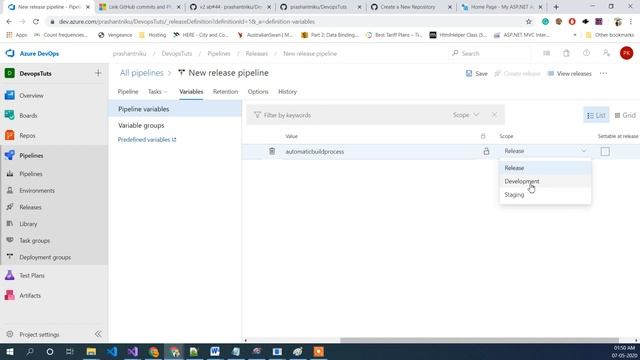The width and height of the screenshot is (640, 360).
Task: Open Environments in the sidebar
Action: 37,191
